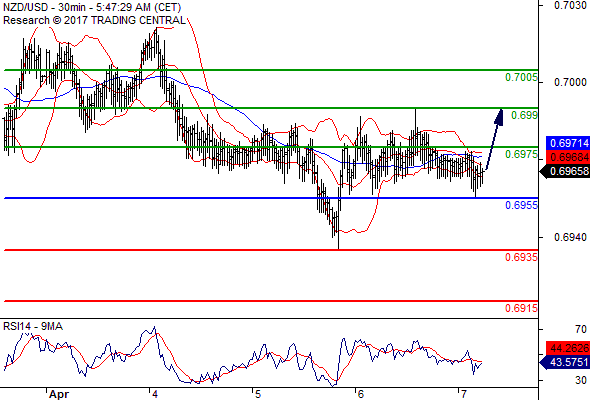Click the day 6 marker on time axis
This screenshot has width=590, height=400.
(x=361, y=394)
